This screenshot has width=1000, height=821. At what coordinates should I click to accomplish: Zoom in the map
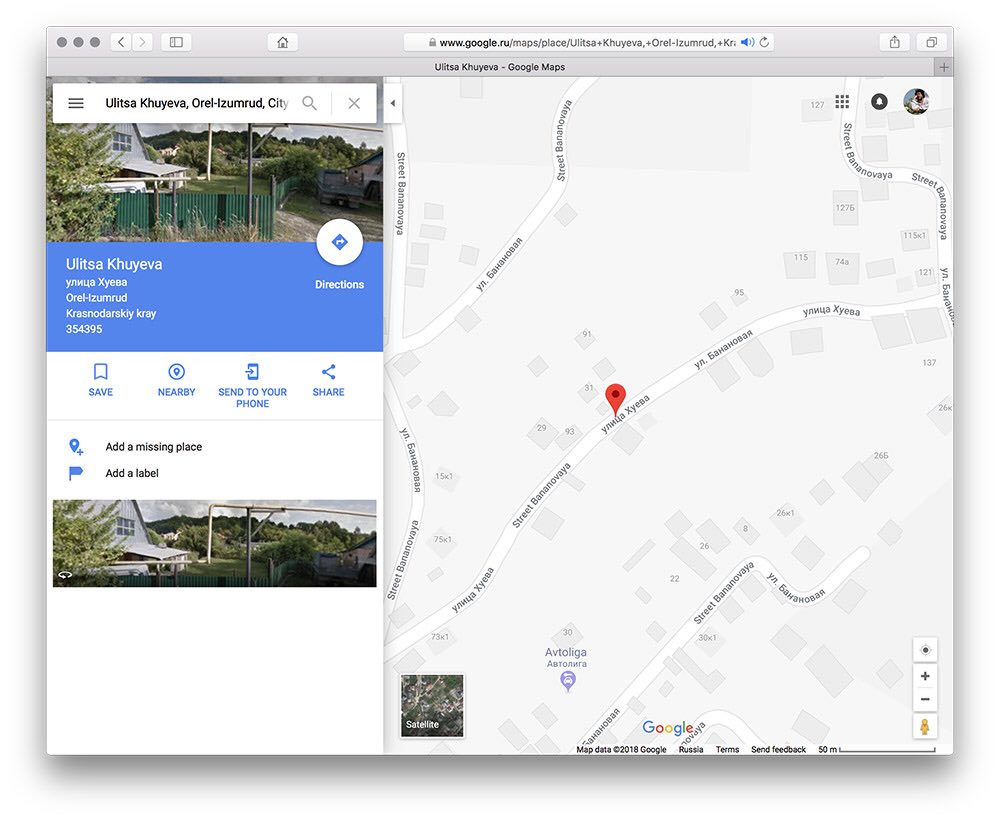(925, 676)
